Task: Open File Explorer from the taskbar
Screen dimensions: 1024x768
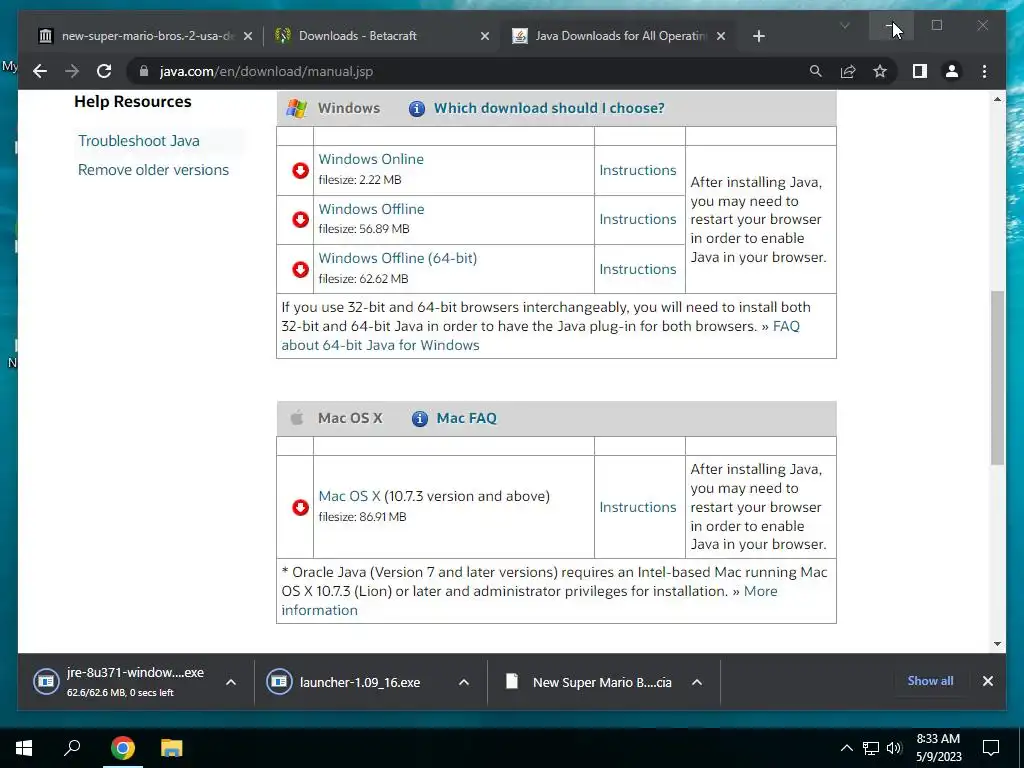Action: 172,748
